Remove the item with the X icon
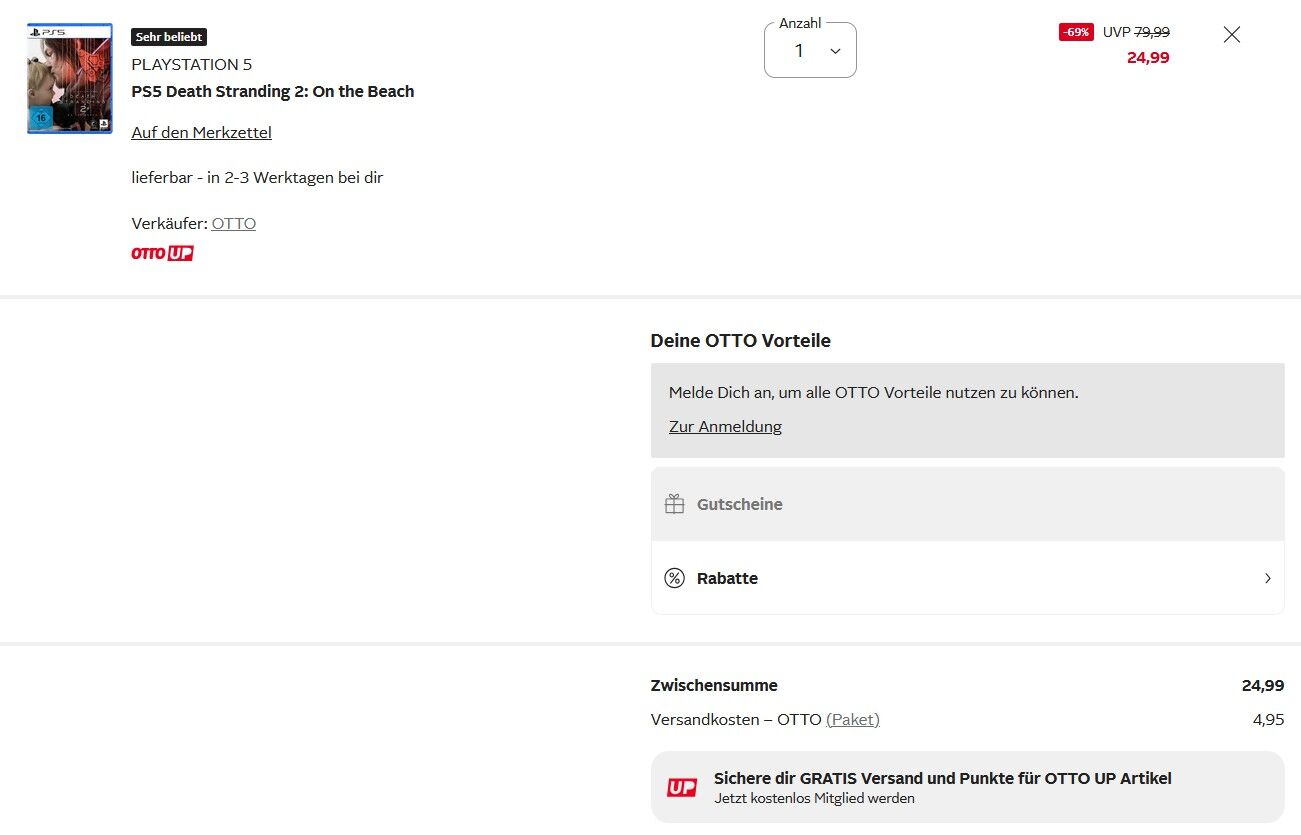Screen dimensions: 1301x835 (1231, 35)
